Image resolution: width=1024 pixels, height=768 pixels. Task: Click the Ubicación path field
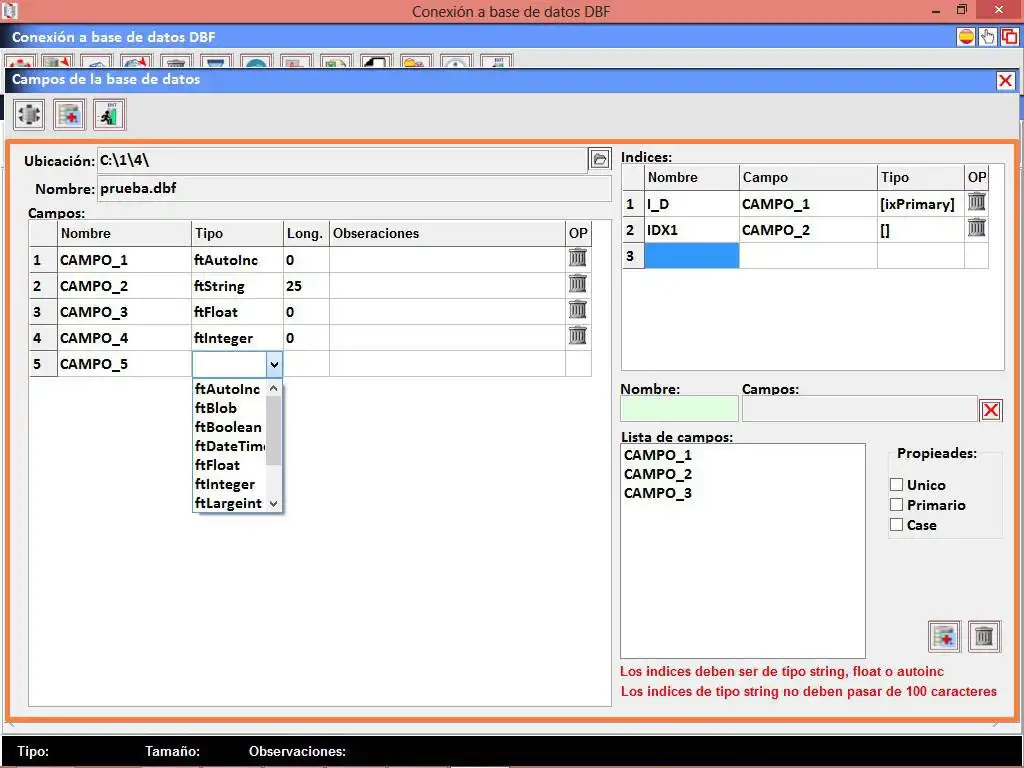click(342, 160)
